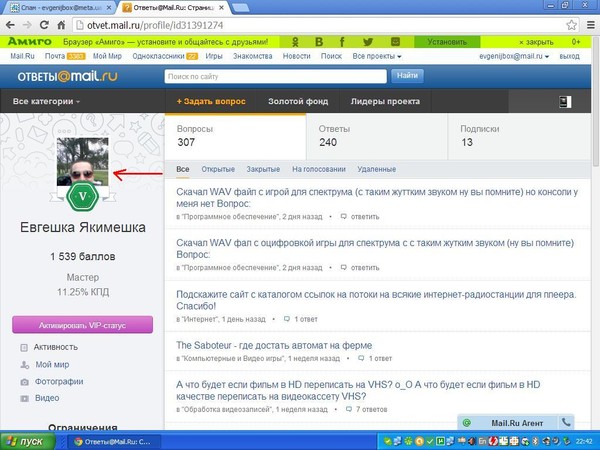This screenshot has height=450, width=600.
Task: Open Поиск link in top bar
Action: (x=331, y=56)
